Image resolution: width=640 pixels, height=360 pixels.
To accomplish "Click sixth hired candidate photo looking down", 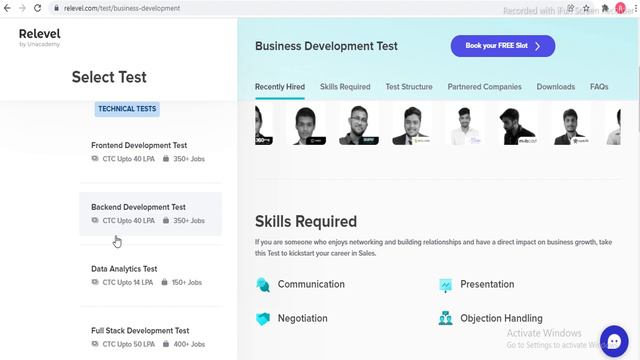I will pos(518,125).
